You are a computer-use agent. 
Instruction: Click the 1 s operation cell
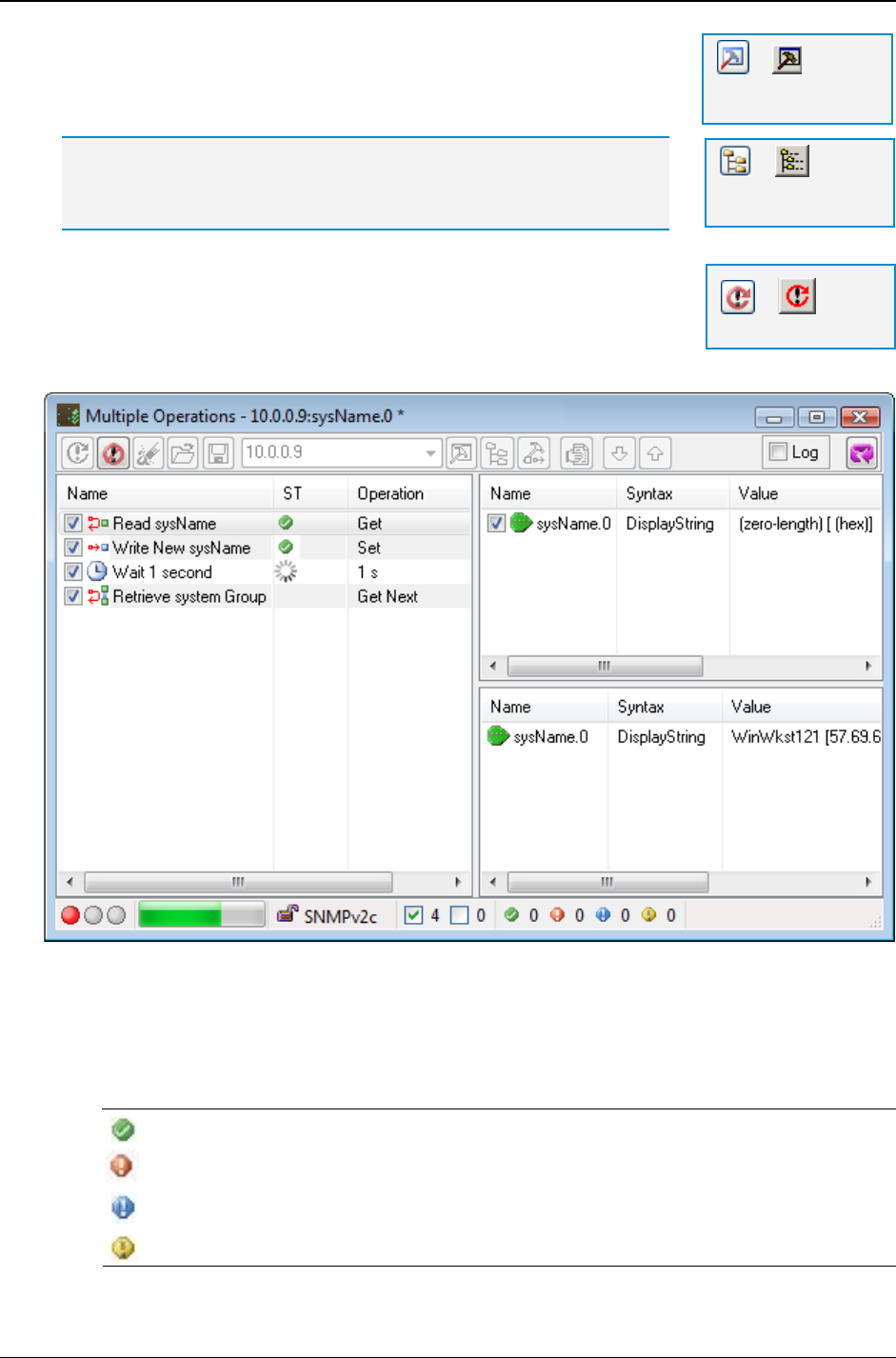(368, 571)
